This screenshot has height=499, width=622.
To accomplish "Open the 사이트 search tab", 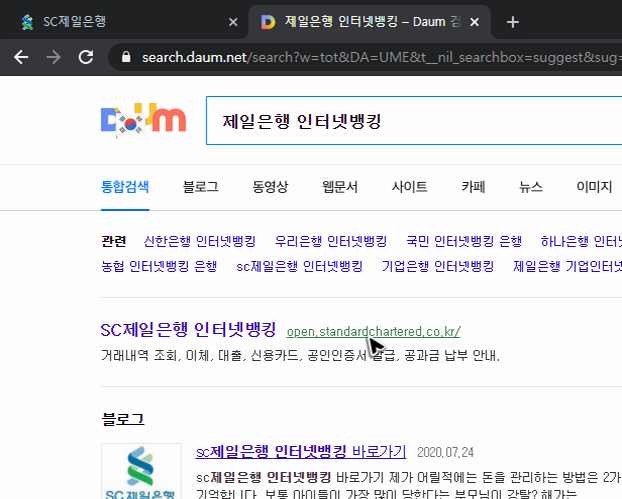I will pyautogui.click(x=409, y=187).
